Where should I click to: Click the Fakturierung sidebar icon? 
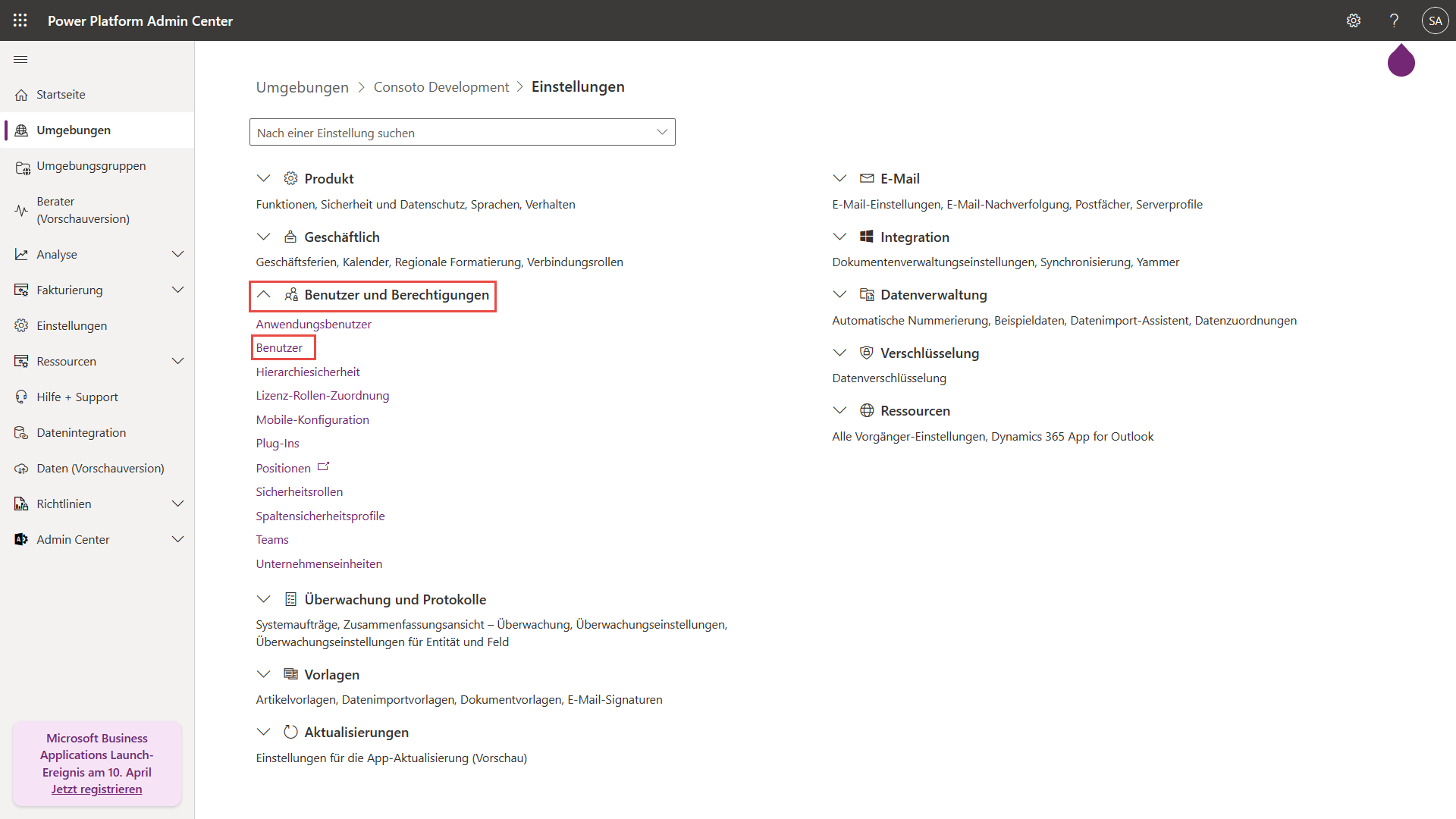21,290
